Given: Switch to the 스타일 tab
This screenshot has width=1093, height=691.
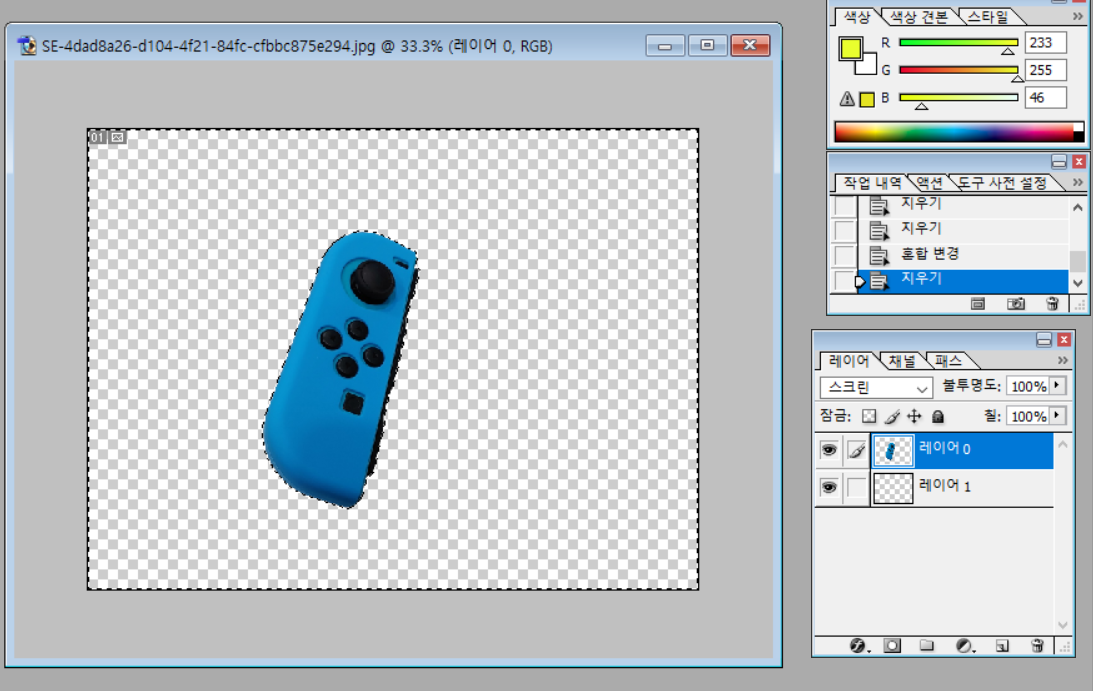Looking at the screenshot, I should pos(987,17).
